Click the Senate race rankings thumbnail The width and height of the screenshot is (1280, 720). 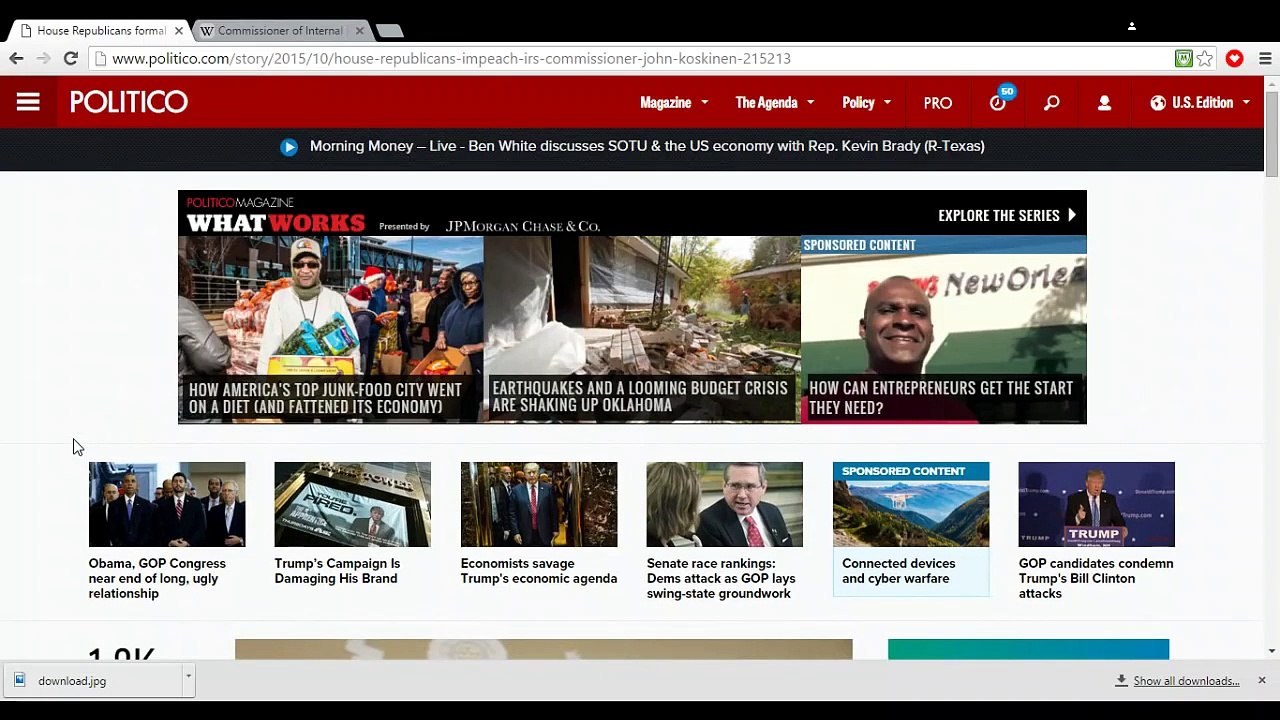point(725,504)
